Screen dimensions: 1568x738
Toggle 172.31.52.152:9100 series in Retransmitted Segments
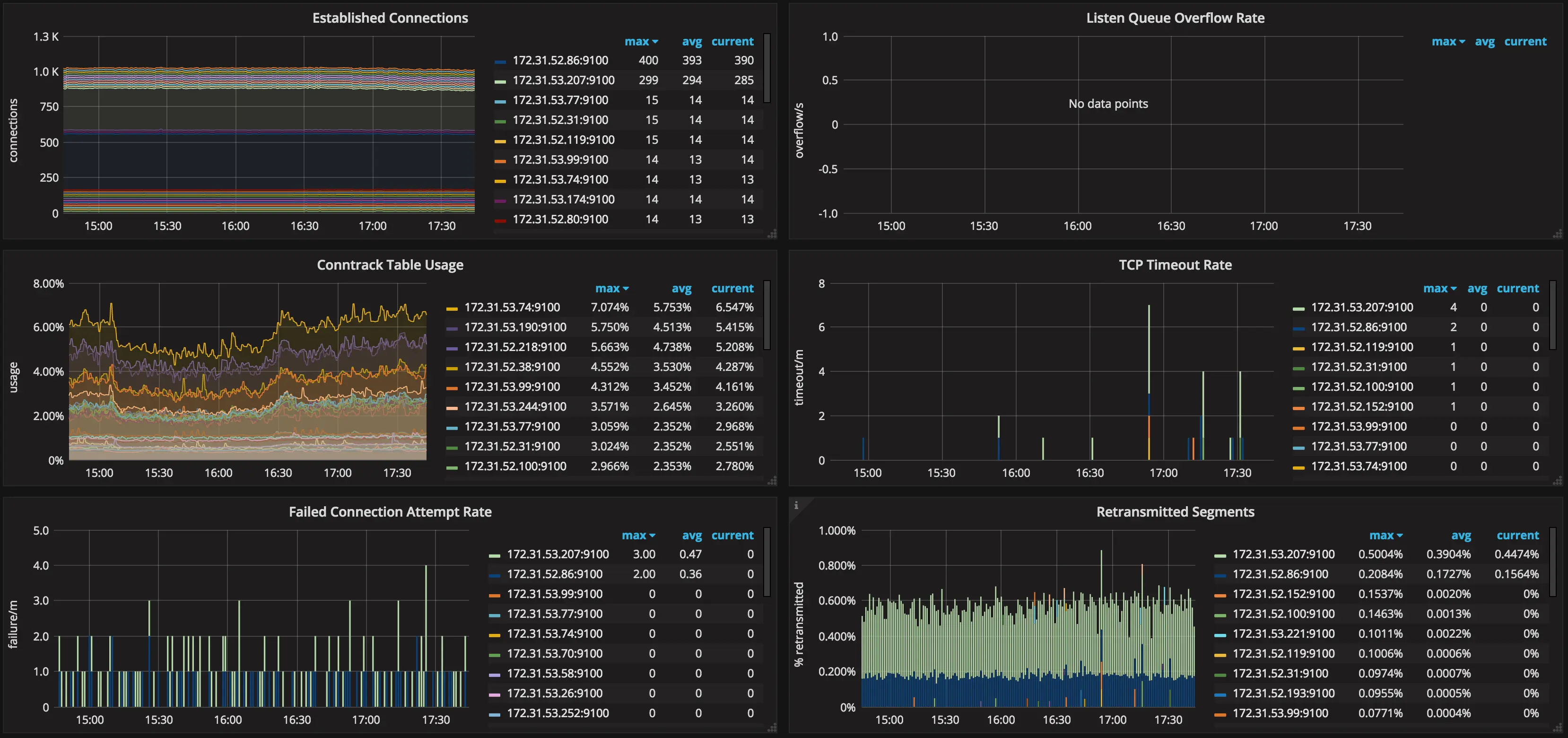(1283, 594)
